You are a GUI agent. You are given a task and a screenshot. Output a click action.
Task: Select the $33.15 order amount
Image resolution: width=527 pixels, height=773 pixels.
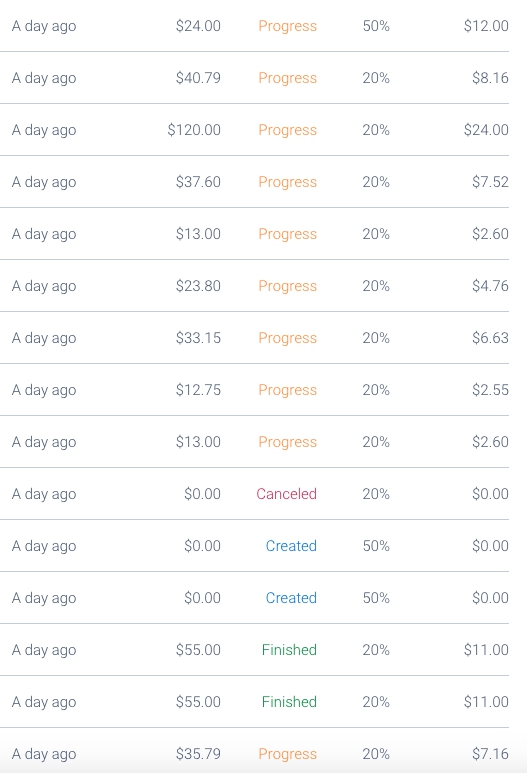click(198, 338)
